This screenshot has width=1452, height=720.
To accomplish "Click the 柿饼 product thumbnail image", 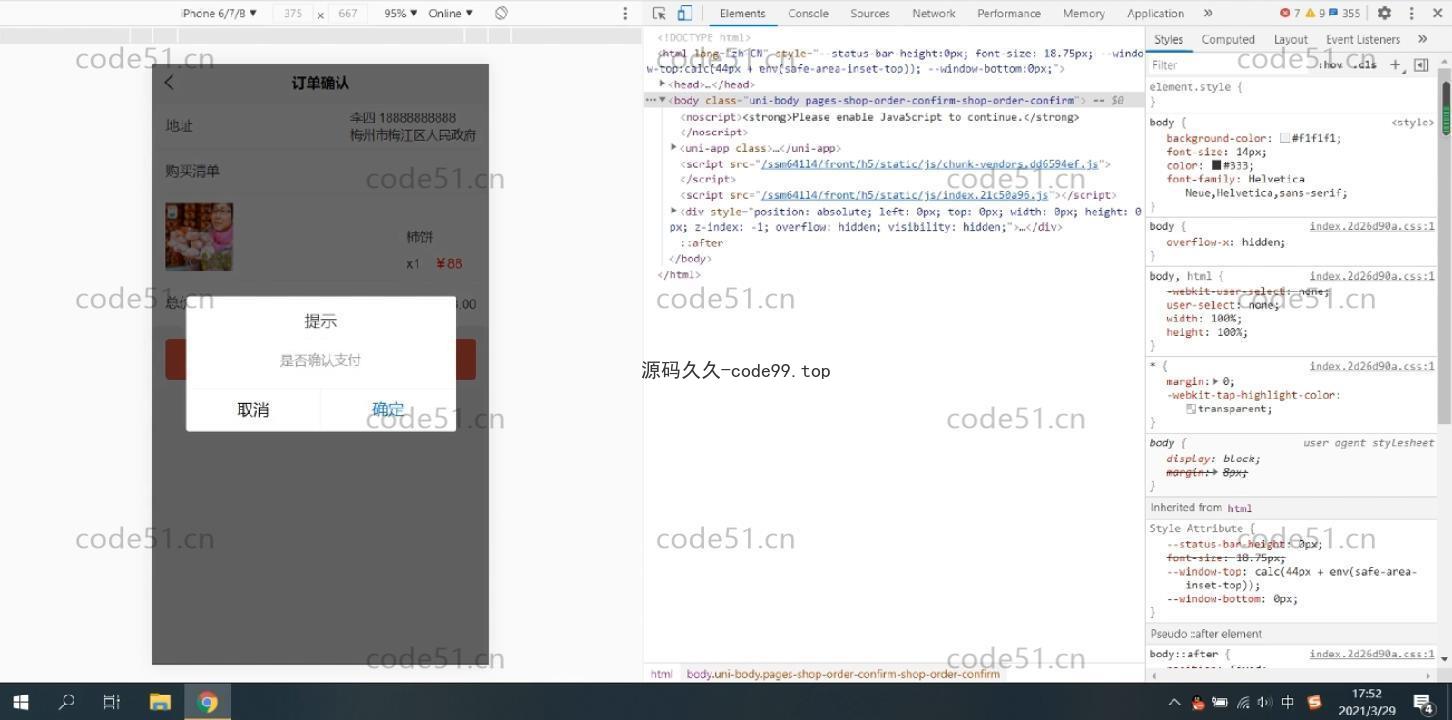I will click(x=199, y=237).
